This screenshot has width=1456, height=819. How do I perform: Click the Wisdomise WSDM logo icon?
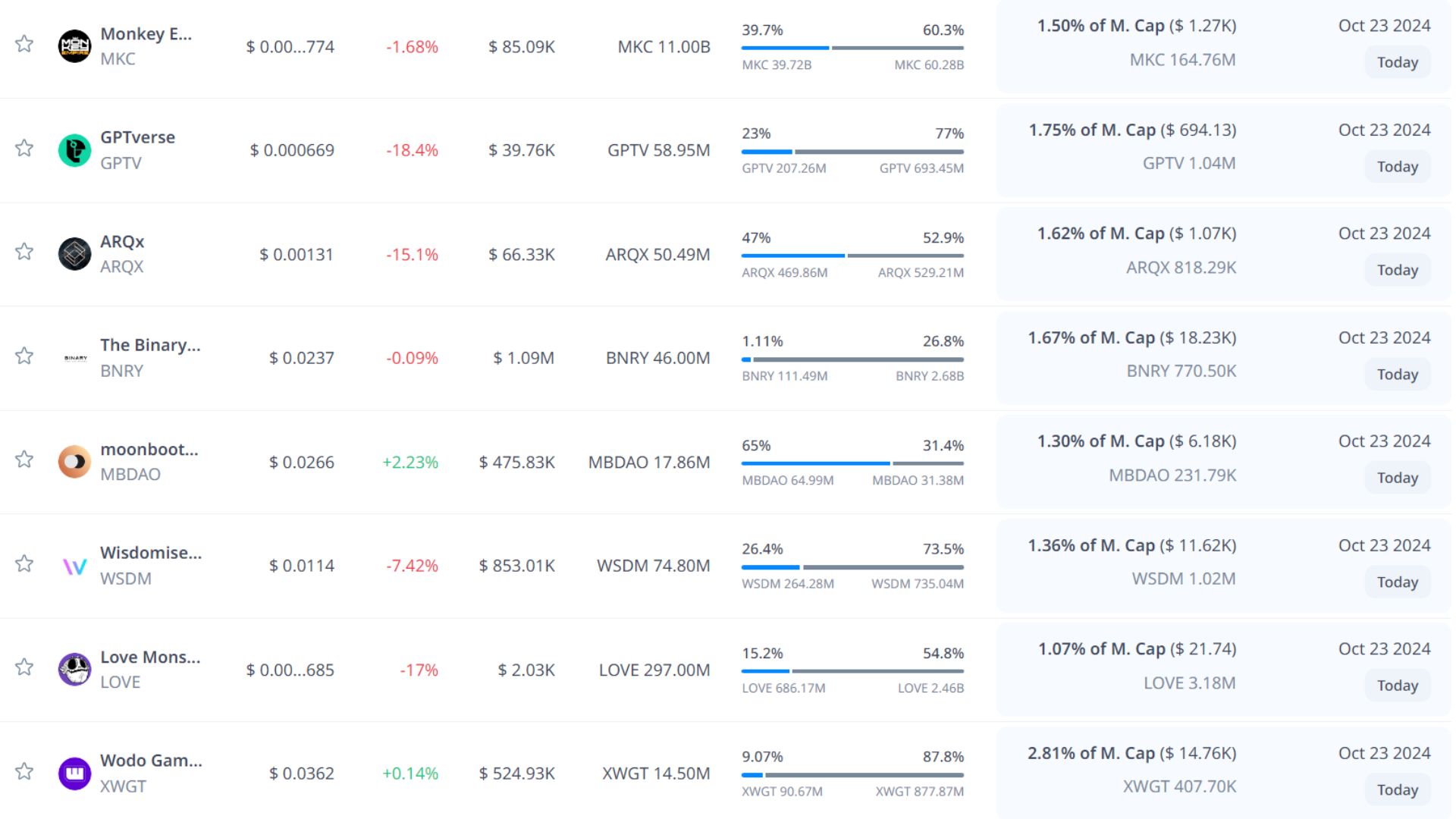coord(74,566)
